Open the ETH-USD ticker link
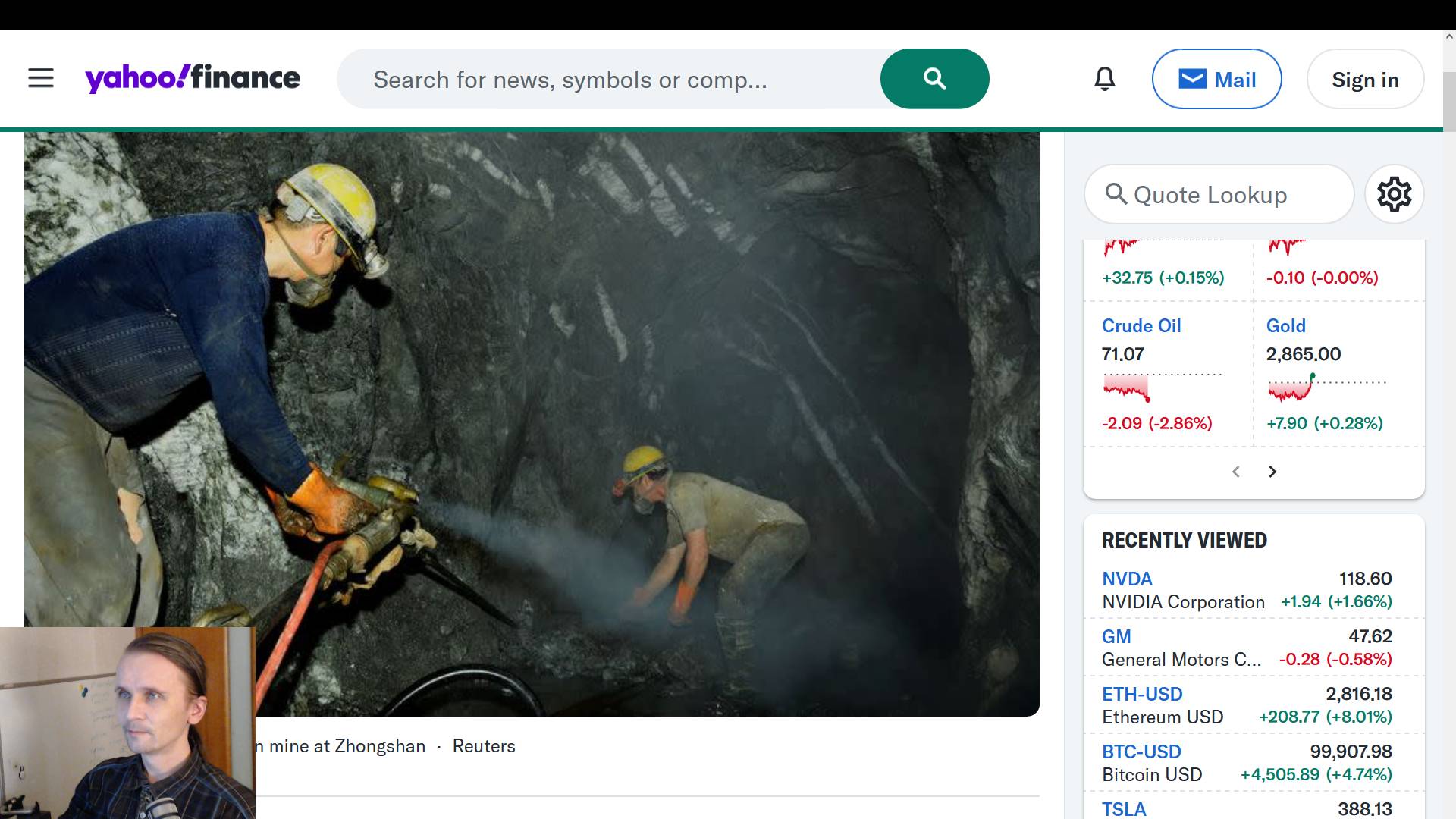The width and height of the screenshot is (1456, 819). point(1142,694)
